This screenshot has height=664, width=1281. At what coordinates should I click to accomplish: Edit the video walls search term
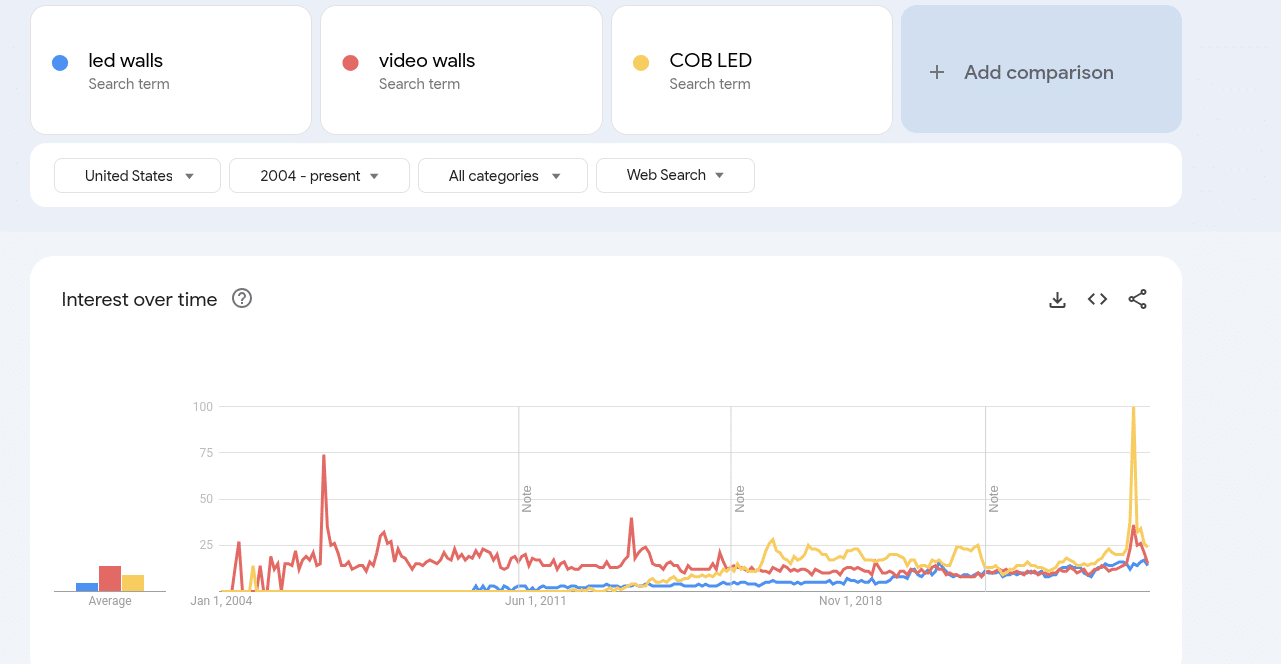427,61
